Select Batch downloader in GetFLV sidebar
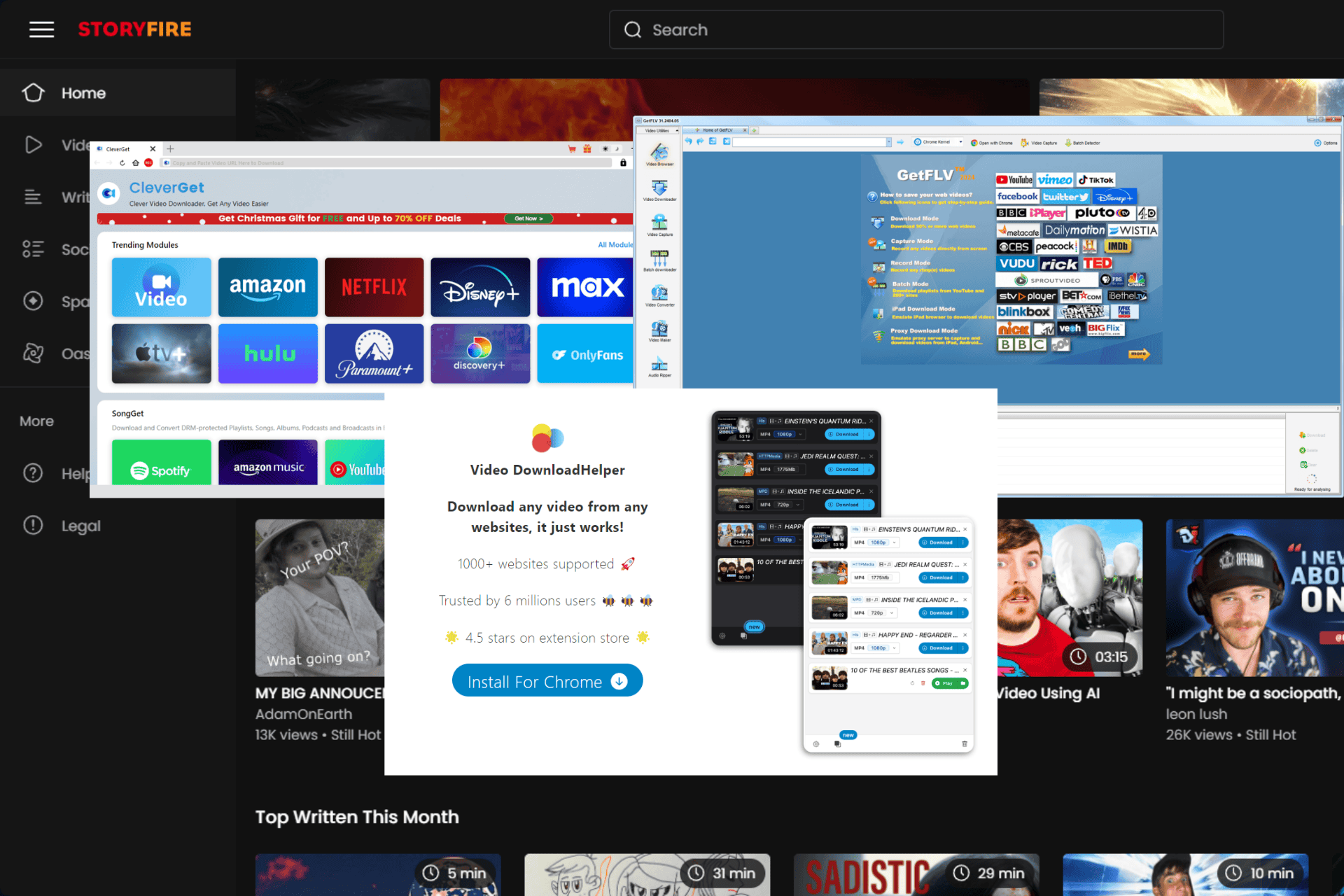This screenshot has width=1344, height=896. tap(659, 260)
